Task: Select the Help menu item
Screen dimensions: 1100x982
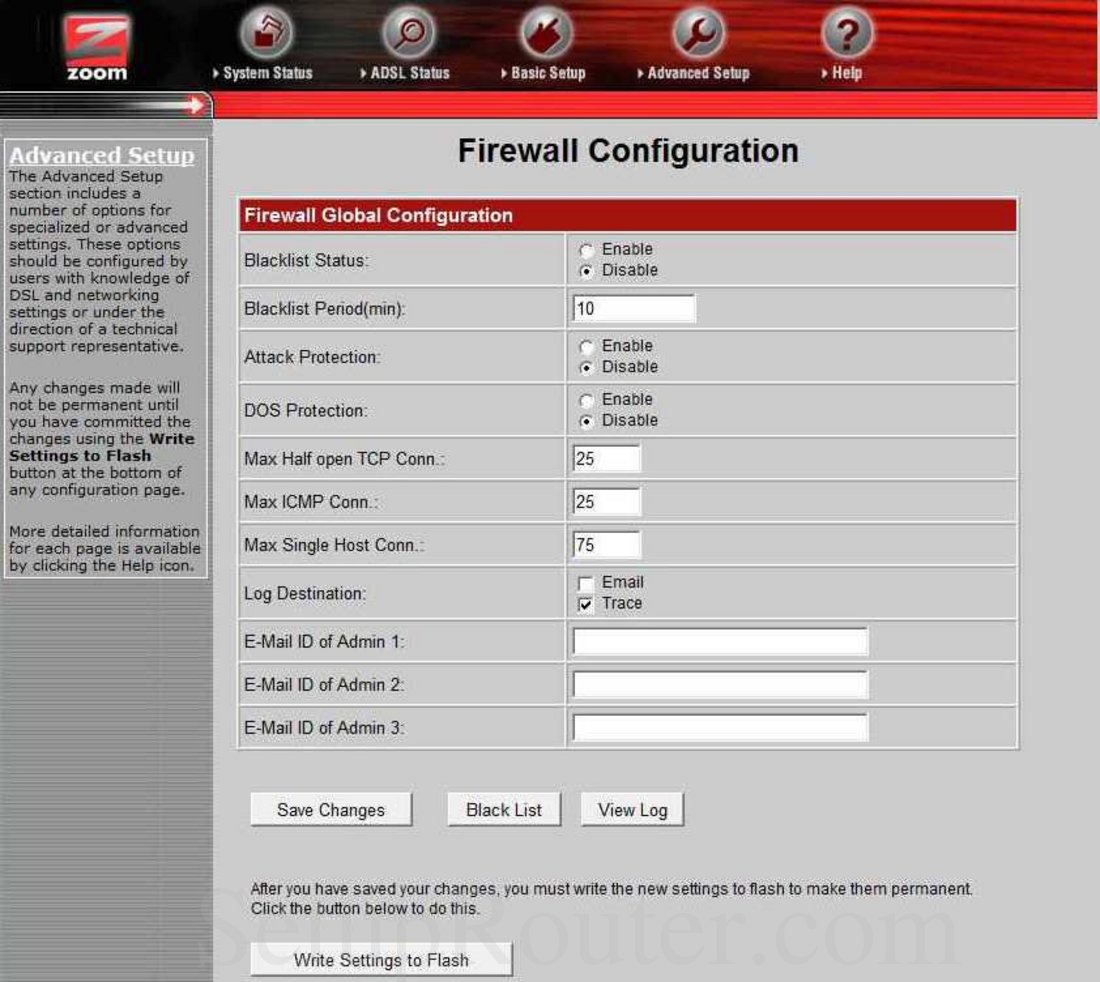Action: pyautogui.click(x=848, y=73)
